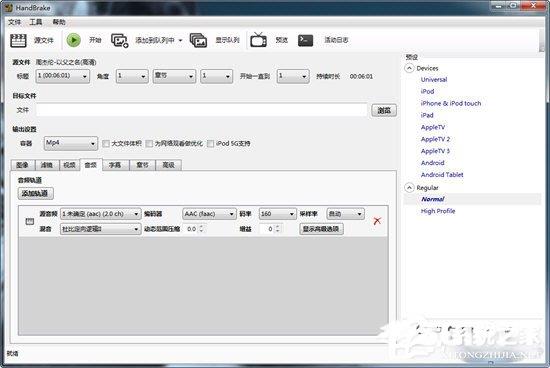This screenshot has height=368, width=550.
Task: Switch to the Audio tab
Action: (91, 165)
